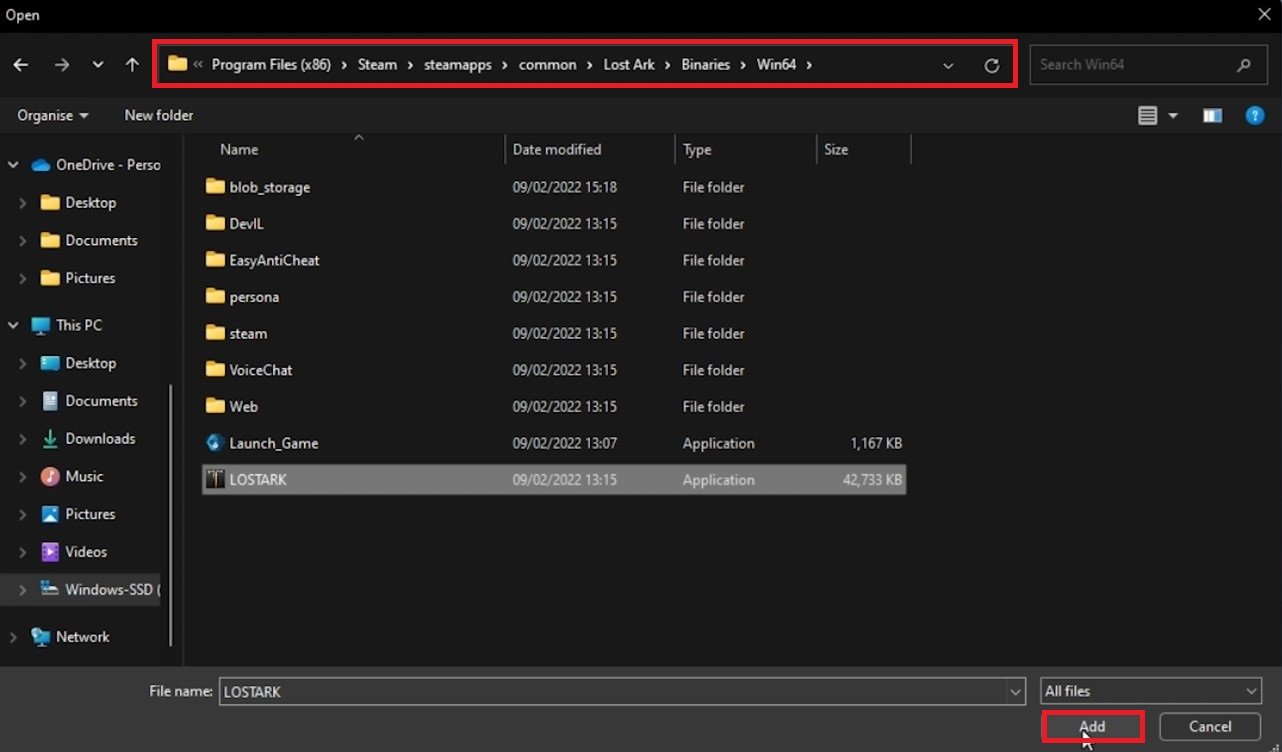Select the Web folder
Viewport: 1282px width, 752px height.
point(243,406)
